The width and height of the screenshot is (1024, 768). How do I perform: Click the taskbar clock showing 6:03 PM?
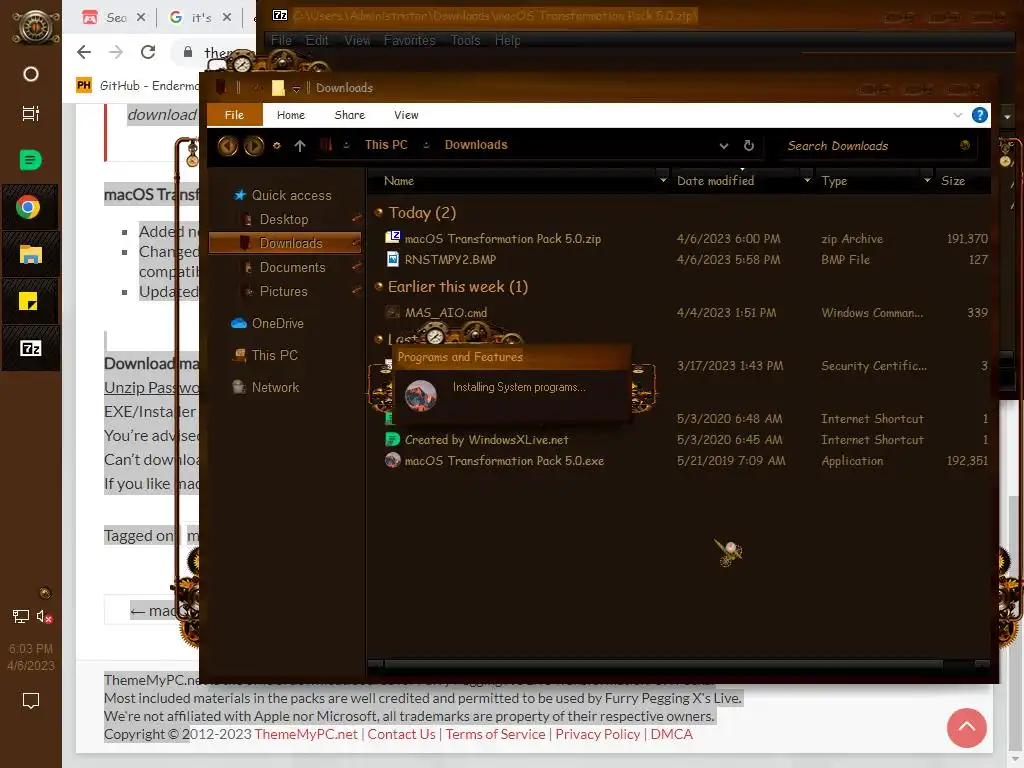coord(31,657)
